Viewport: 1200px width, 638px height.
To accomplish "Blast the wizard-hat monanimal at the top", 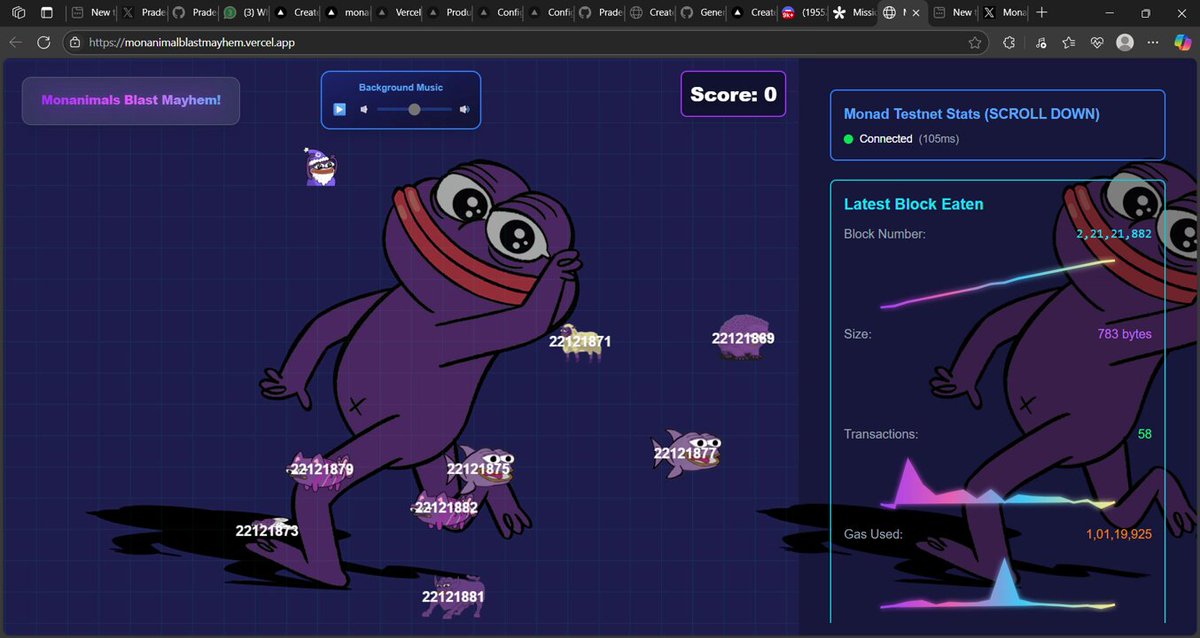I will (320, 166).
